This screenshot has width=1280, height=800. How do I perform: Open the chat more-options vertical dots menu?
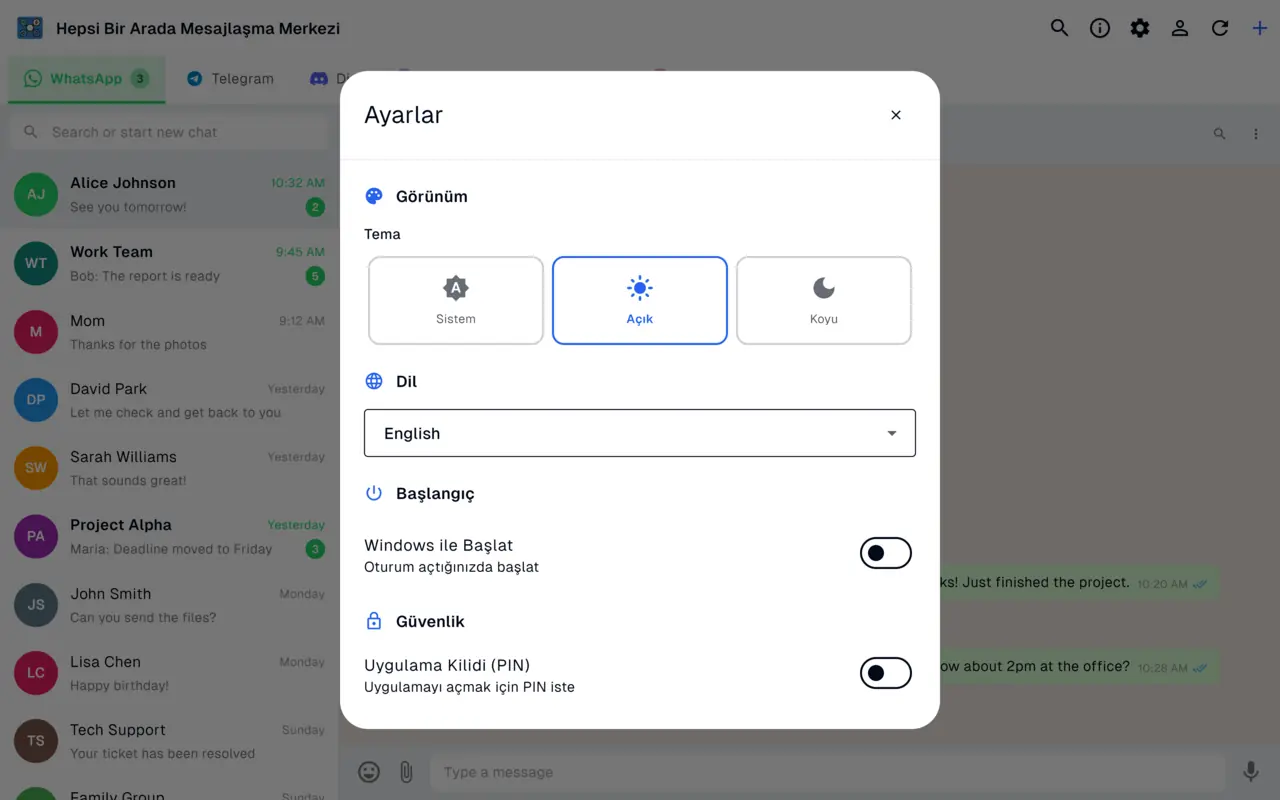click(x=1256, y=133)
